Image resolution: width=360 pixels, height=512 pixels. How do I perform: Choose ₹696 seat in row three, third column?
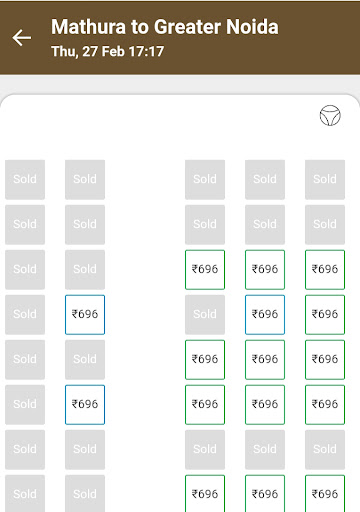[205, 269]
